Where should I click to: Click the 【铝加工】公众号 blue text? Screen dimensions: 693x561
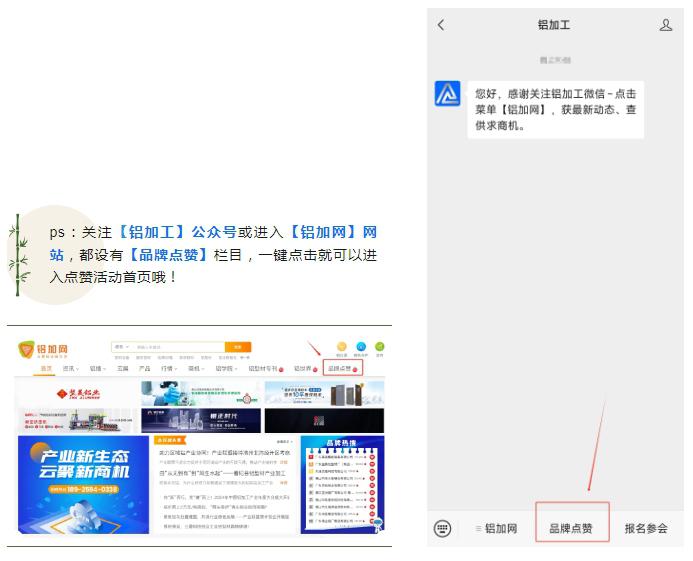click(x=177, y=232)
